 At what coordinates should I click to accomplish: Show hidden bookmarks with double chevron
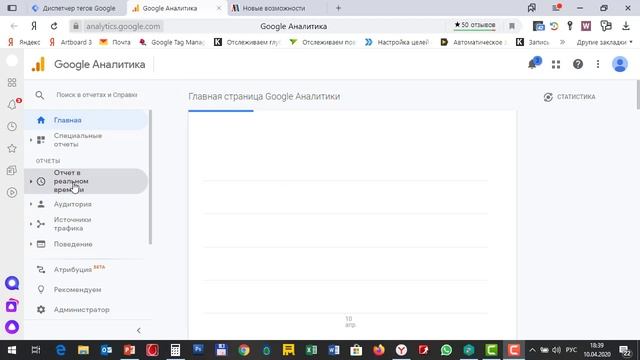coord(562,42)
